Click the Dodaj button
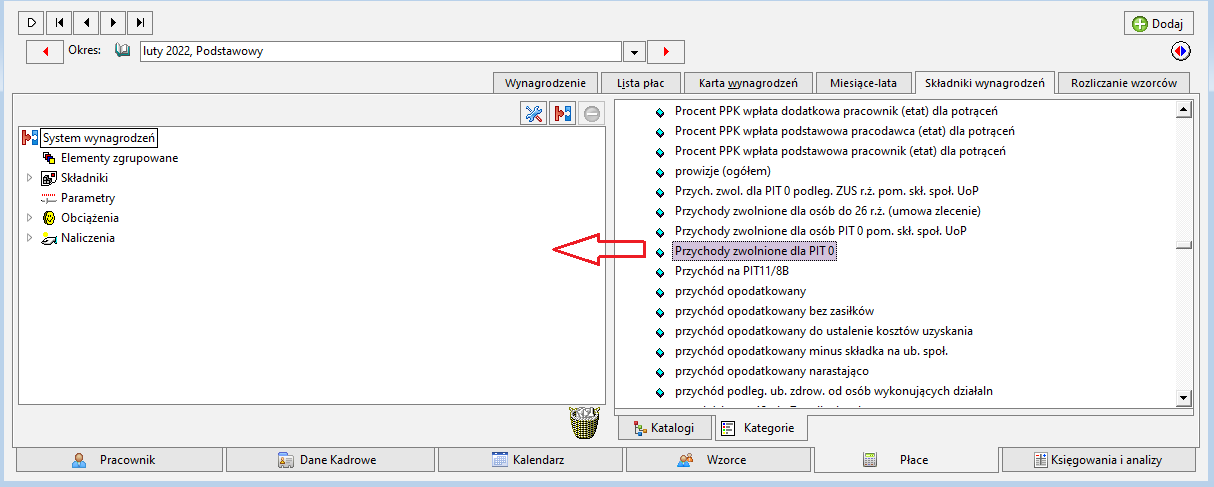Viewport: 1214px width, 487px height. pos(1159,24)
